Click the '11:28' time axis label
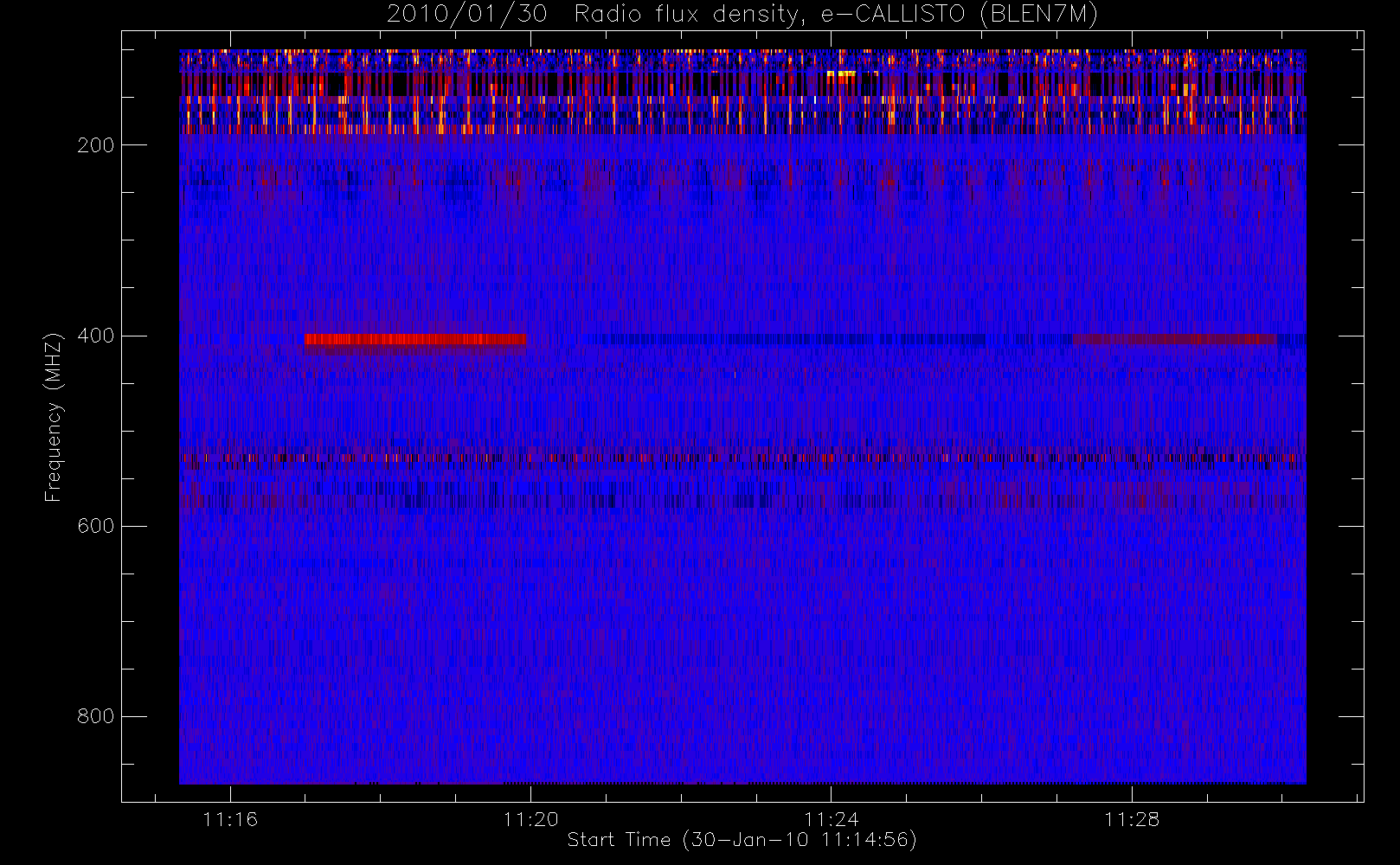This screenshot has height=865, width=1400. click(1132, 819)
